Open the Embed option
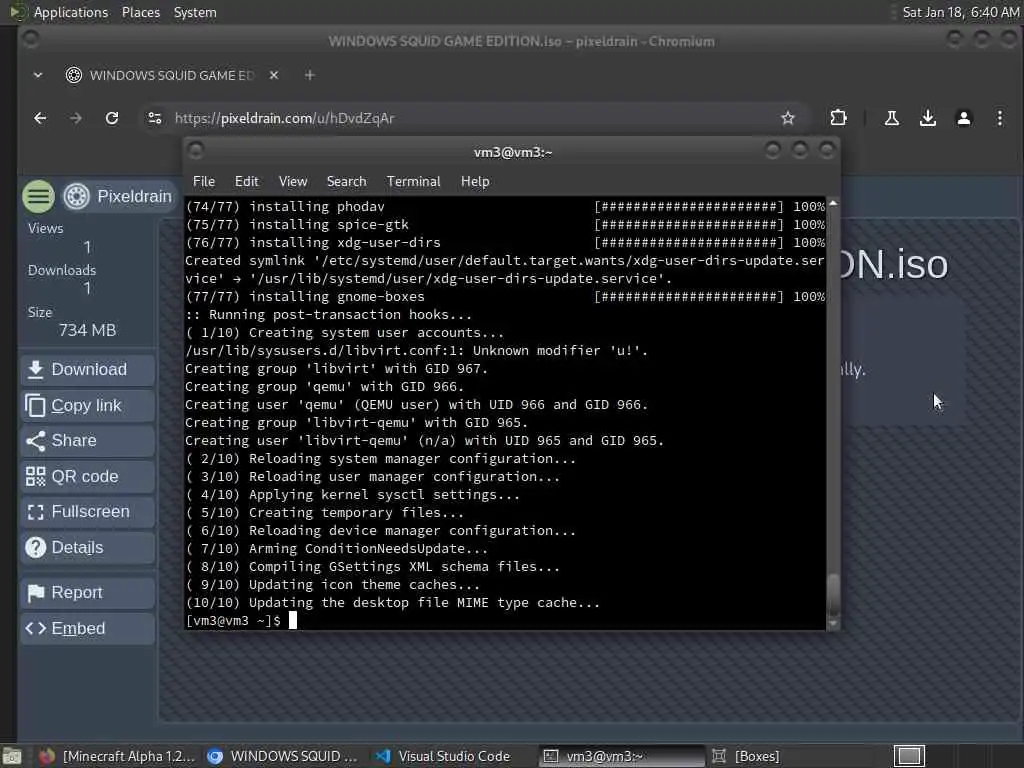 [88, 628]
